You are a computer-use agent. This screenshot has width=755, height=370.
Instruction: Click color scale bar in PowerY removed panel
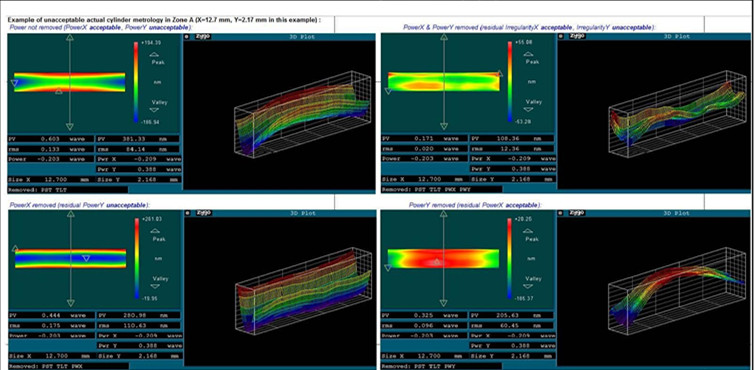pyautogui.click(x=509, y=259)
